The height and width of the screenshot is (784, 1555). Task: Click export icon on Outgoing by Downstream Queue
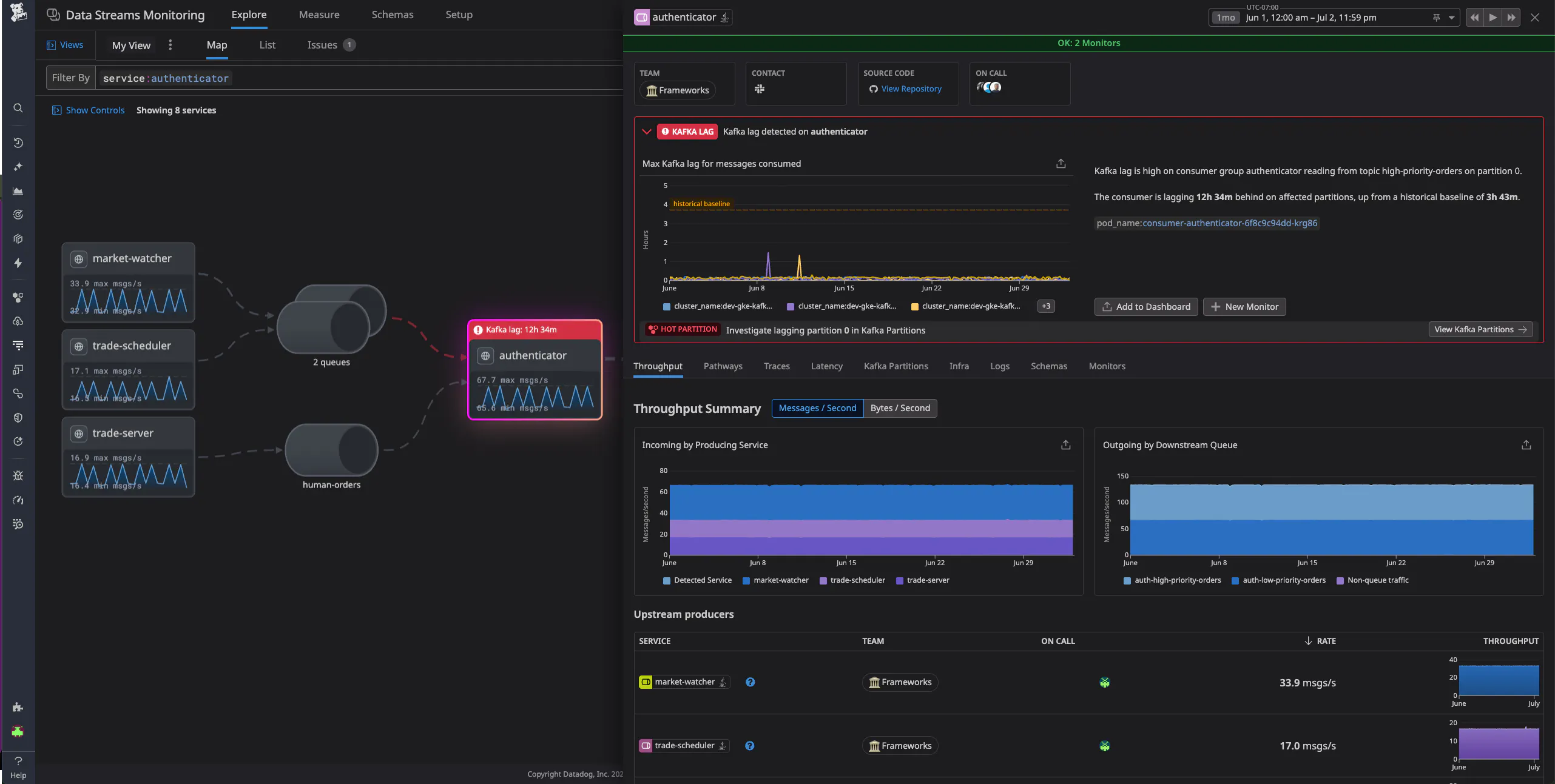tap(1526, 445)
